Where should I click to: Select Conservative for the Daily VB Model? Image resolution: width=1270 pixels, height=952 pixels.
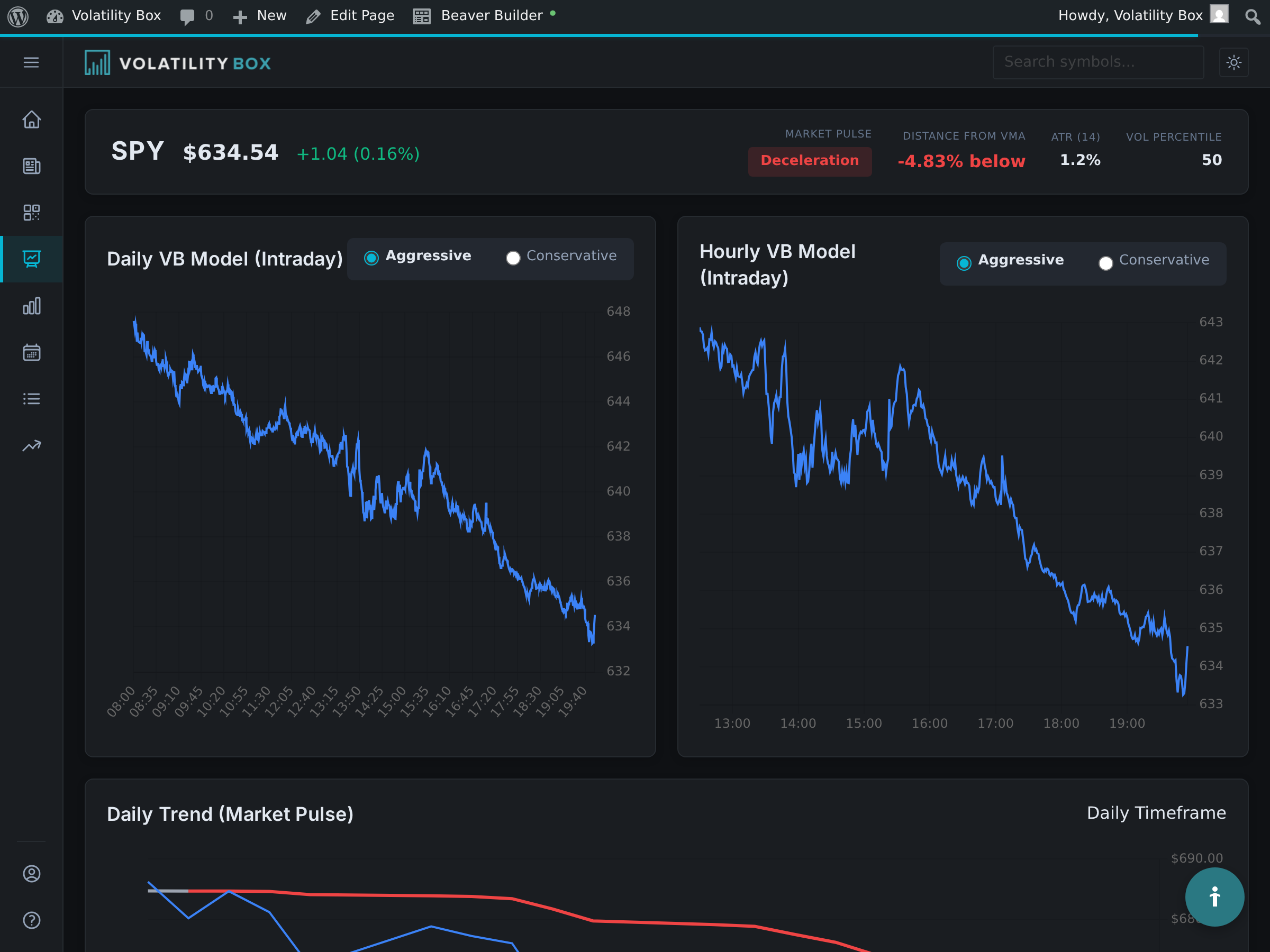click(x=561, y=257)
